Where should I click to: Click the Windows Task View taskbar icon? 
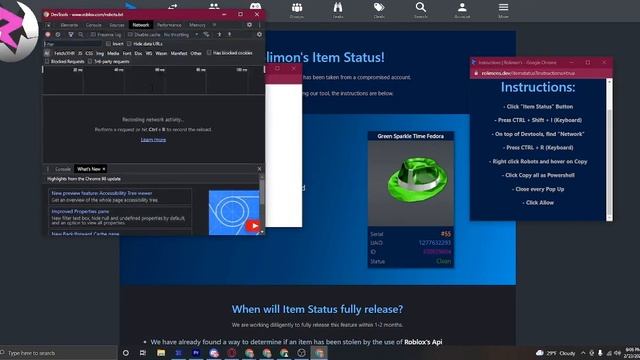point(143,353)
